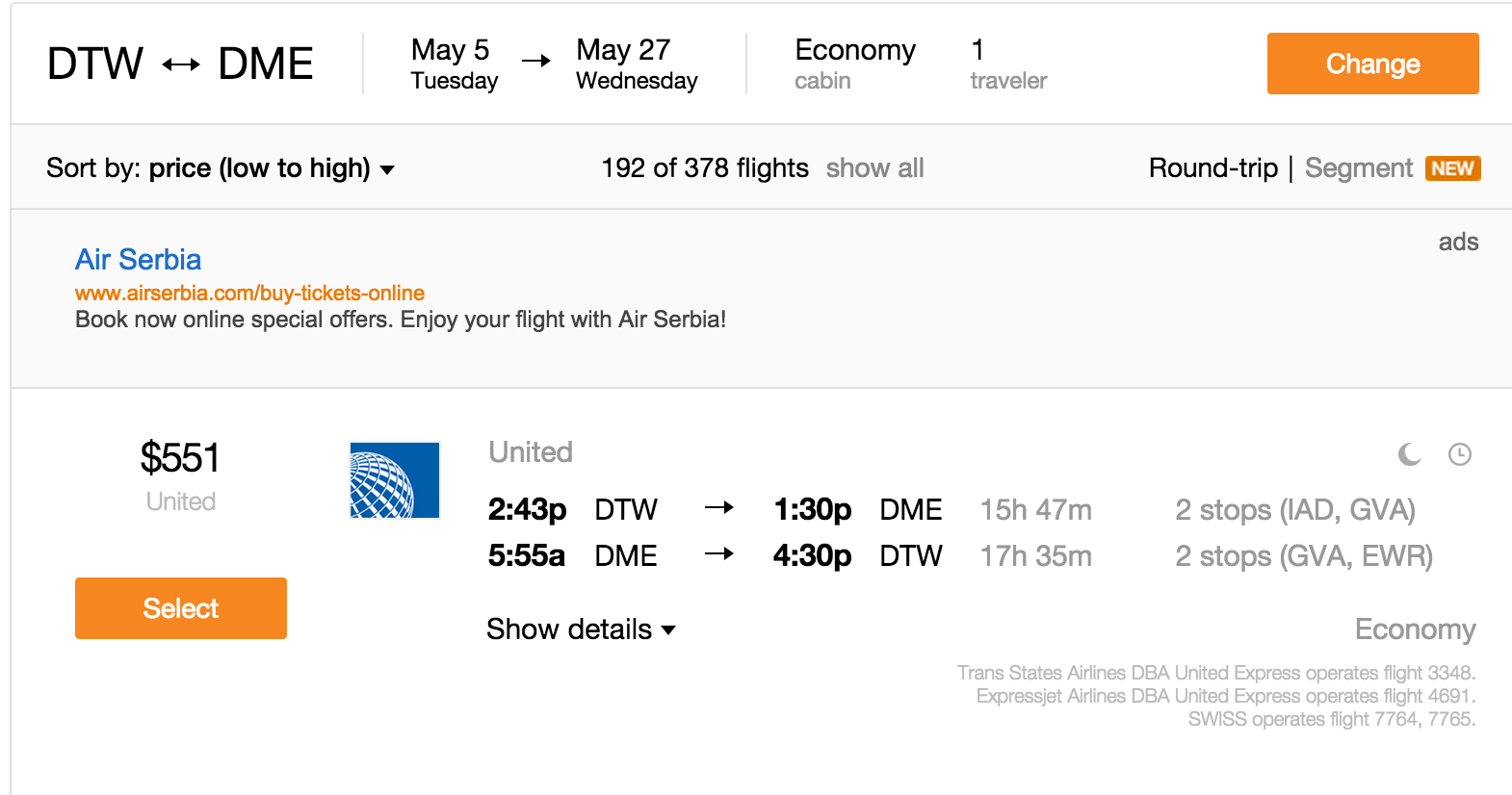Open the sort by price dropdown
The width and height of the screenshot is (1512, 795).
[221, 168]
